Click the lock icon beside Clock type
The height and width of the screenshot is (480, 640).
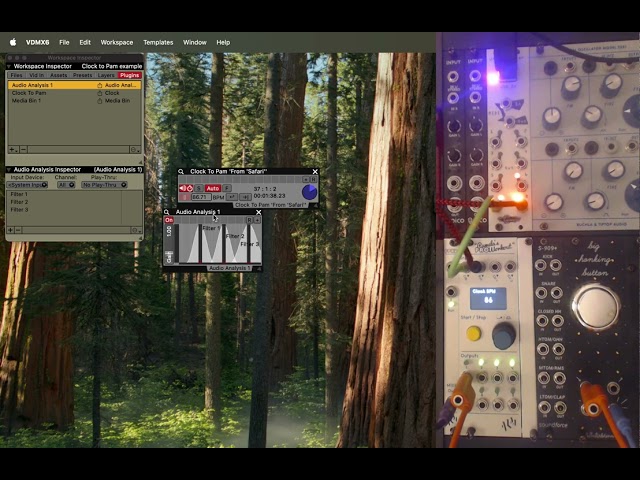tap(99, 93)
